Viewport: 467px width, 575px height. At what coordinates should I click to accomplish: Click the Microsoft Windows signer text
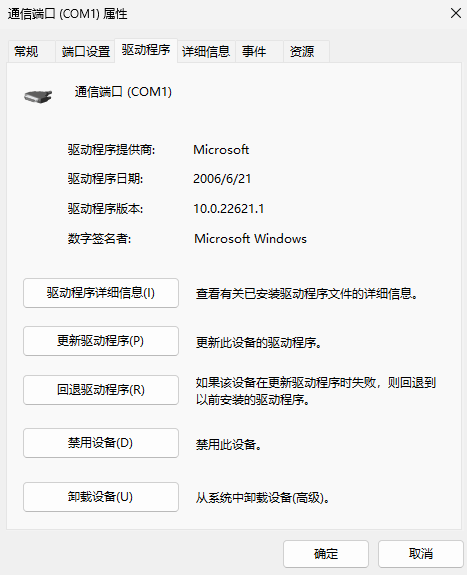click(250, 239)
